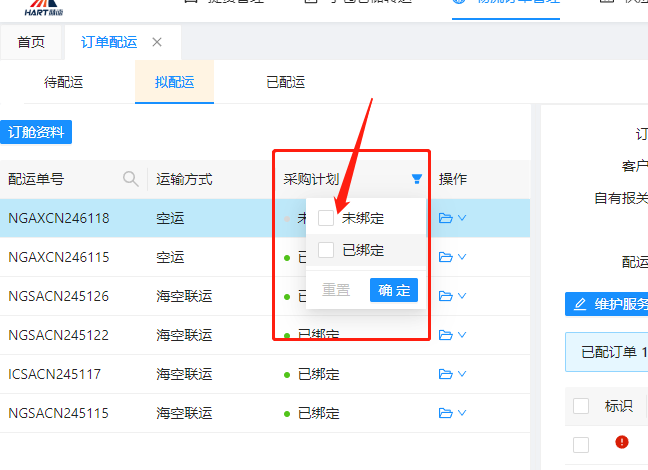The image size is (648, 470).
Task: Open the 首页 tab
Action: (31, 42)
